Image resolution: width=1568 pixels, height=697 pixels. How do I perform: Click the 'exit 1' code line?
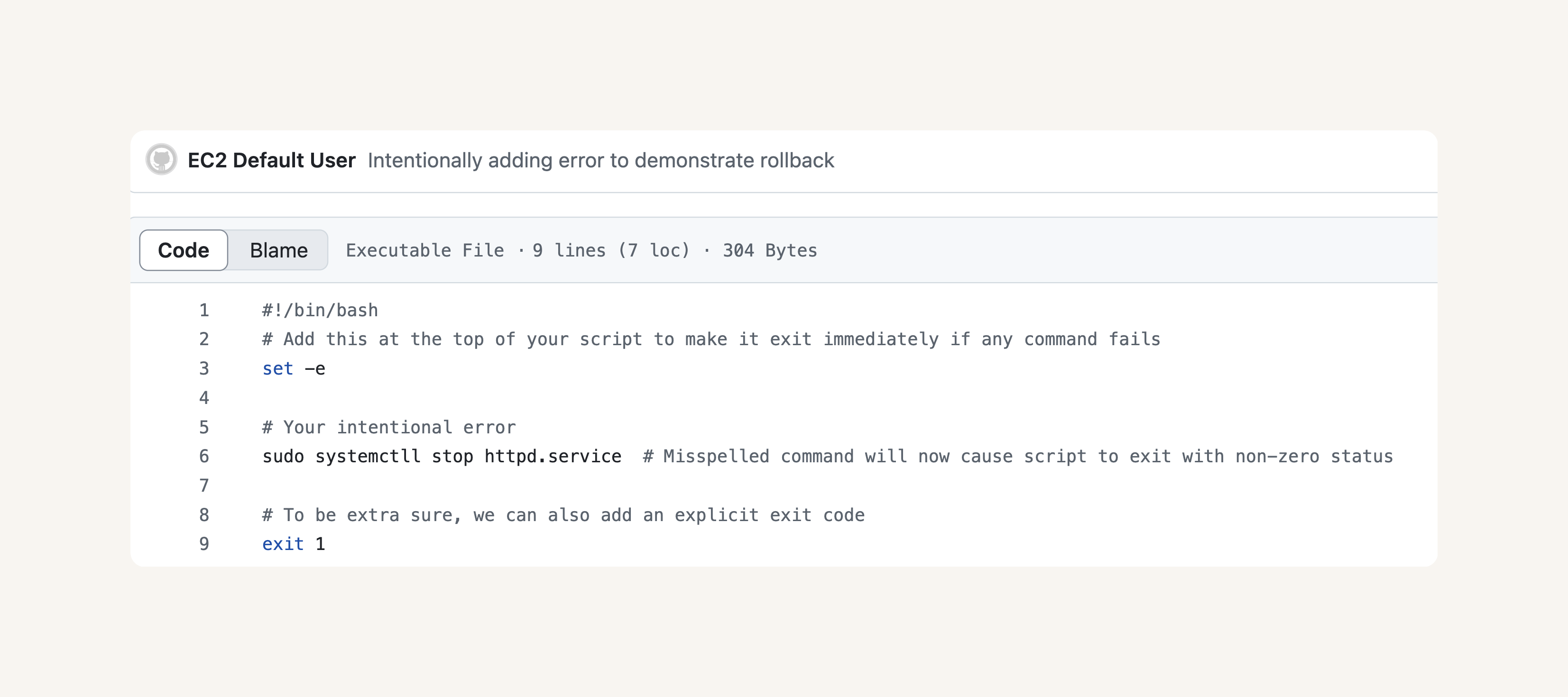[294, 544]
